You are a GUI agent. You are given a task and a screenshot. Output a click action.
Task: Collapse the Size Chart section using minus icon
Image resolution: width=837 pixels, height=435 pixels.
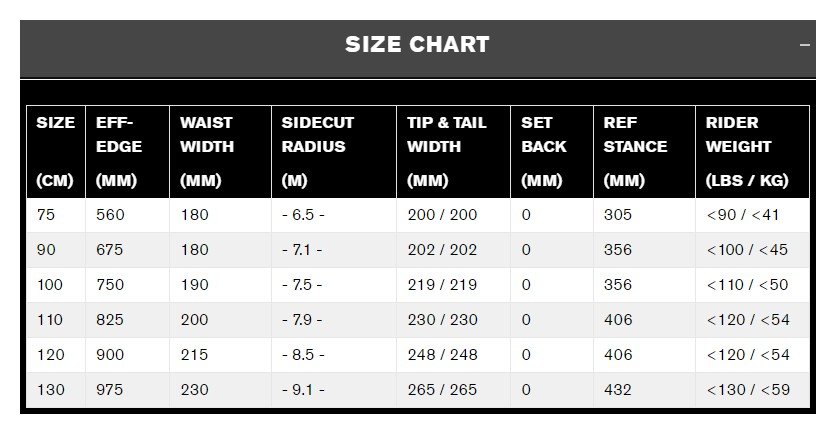[x=804, y=45]
